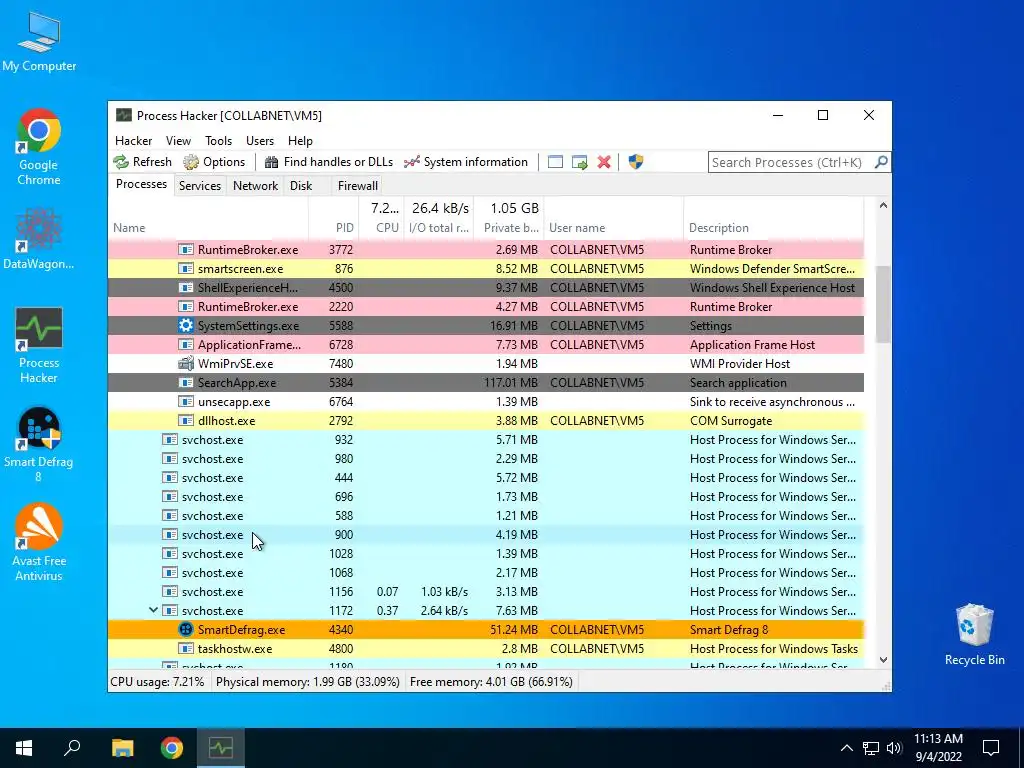
Task: Open File Explorer from the taskbar
Action: click(122, 748)
